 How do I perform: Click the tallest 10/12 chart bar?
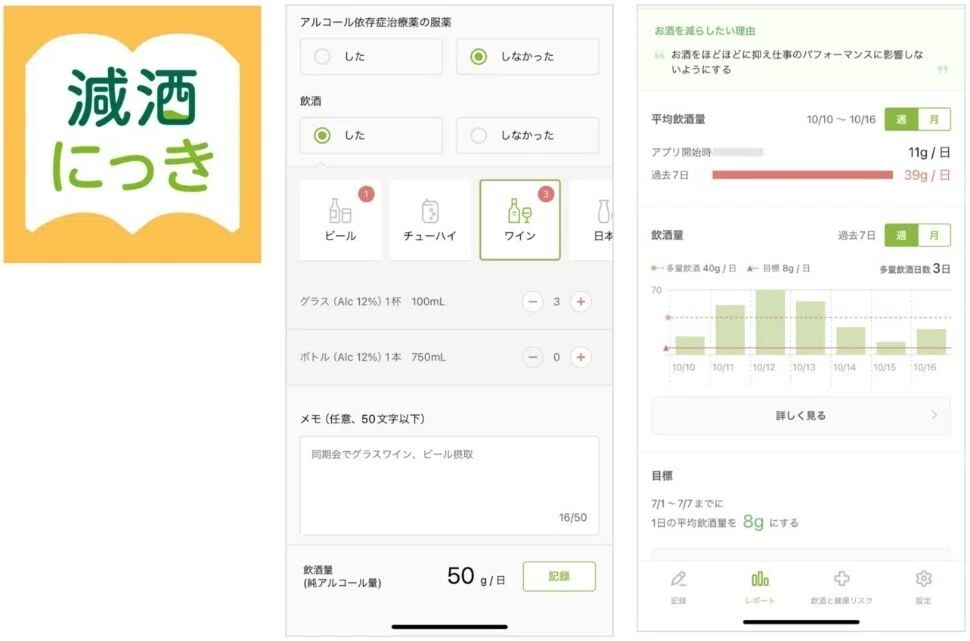coord(770,322)
